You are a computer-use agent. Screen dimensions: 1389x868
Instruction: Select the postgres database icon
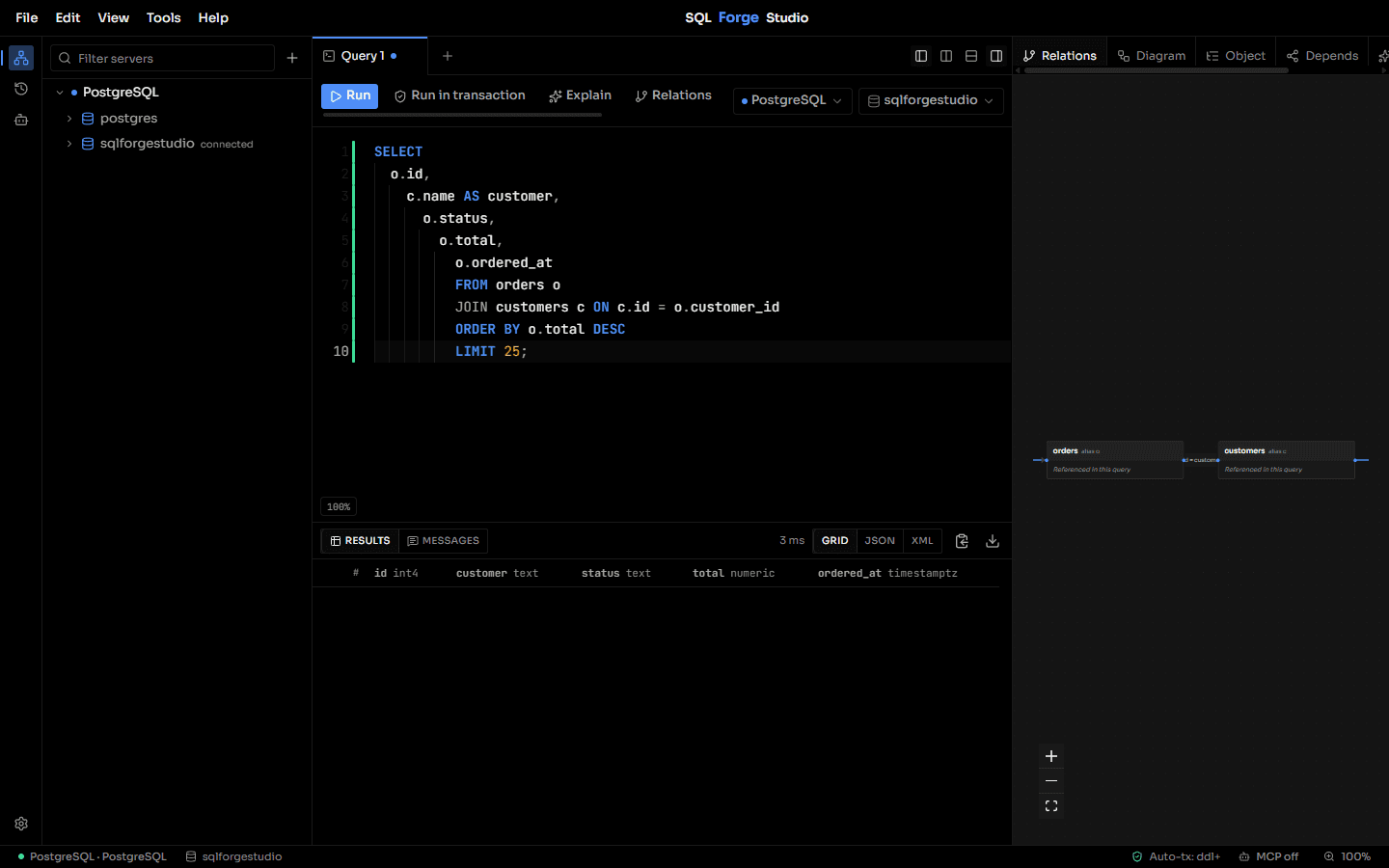pos(88,119)
